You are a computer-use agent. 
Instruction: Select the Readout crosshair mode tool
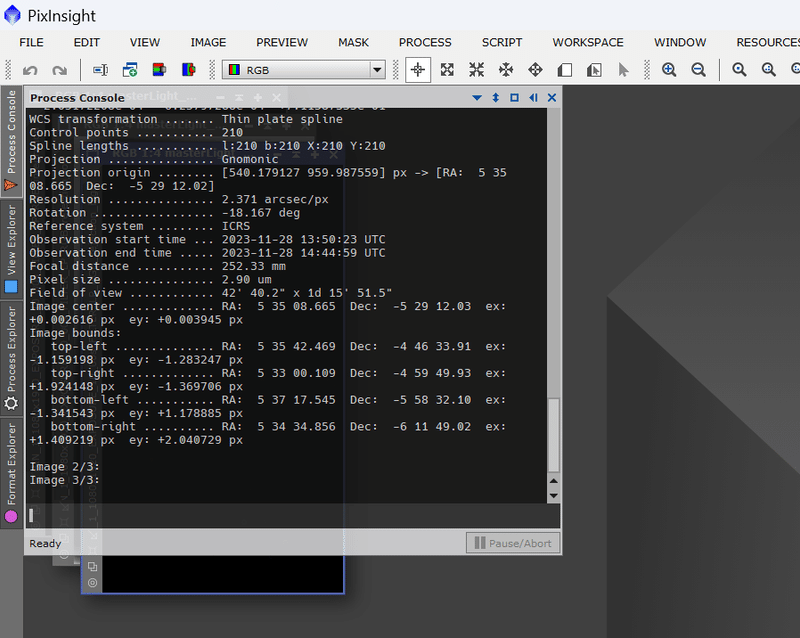pyautogui.click(x=418, y=70)
